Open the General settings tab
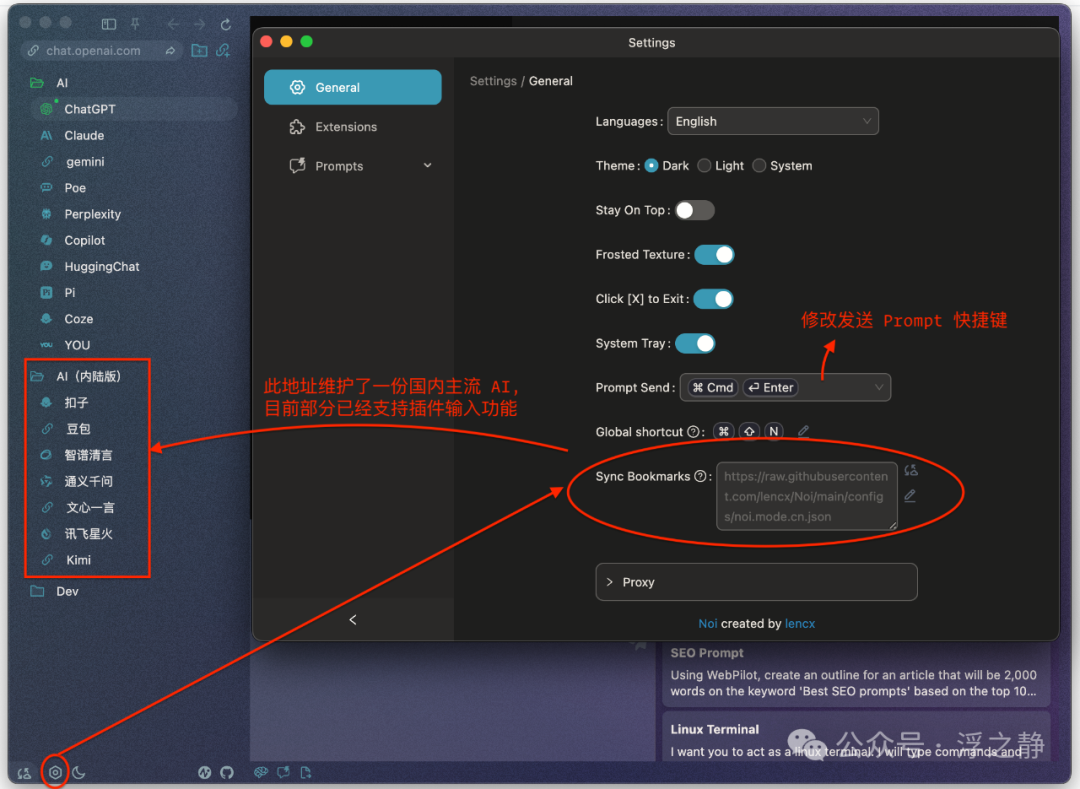This screenshot has width=1080, height=789. click(x=353, y=87)
